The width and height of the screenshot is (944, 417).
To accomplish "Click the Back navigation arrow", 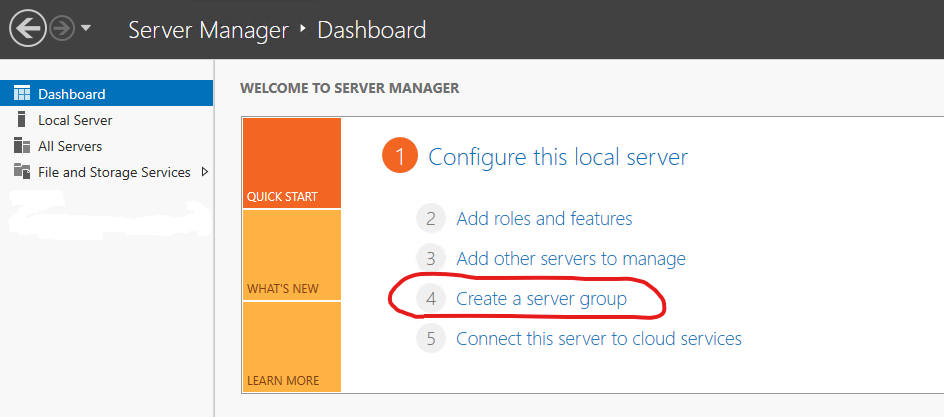I will click(x=28, y=28).
